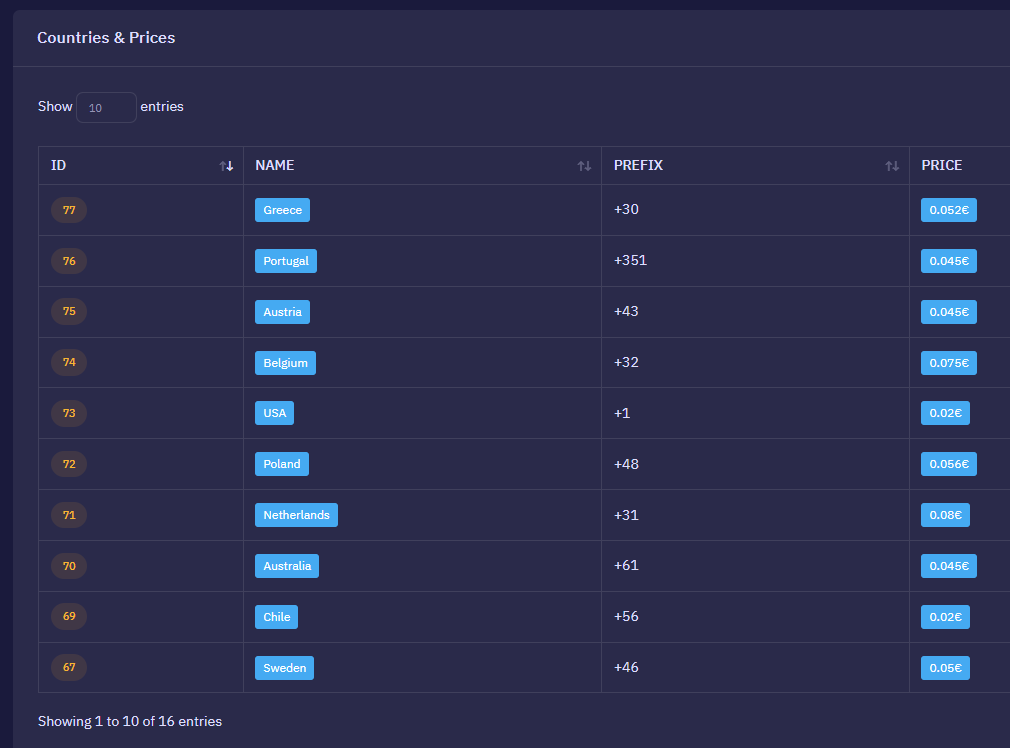Image resolution: width=1010 pixels, height=748 pixels.
Task: Select prefix +56 cell
Action: [x=755, y=617]
